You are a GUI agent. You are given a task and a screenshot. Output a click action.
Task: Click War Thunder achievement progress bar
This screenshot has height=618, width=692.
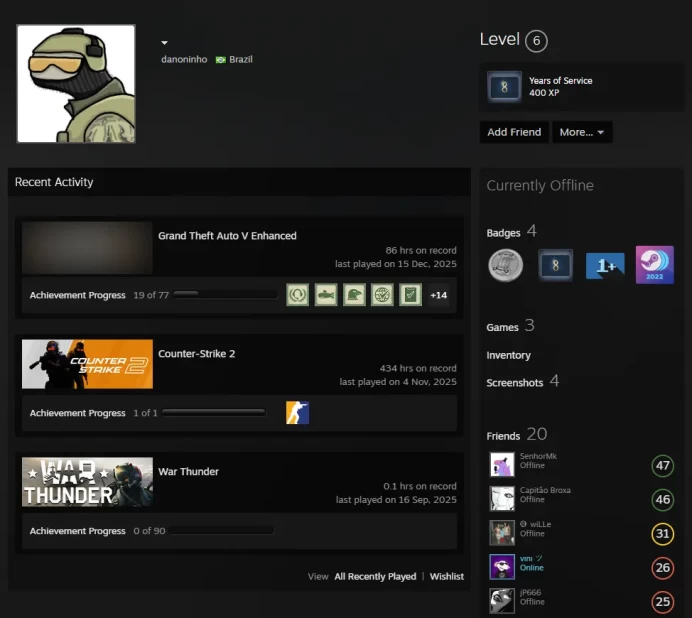pyautogui.click(x=222, y=530)
